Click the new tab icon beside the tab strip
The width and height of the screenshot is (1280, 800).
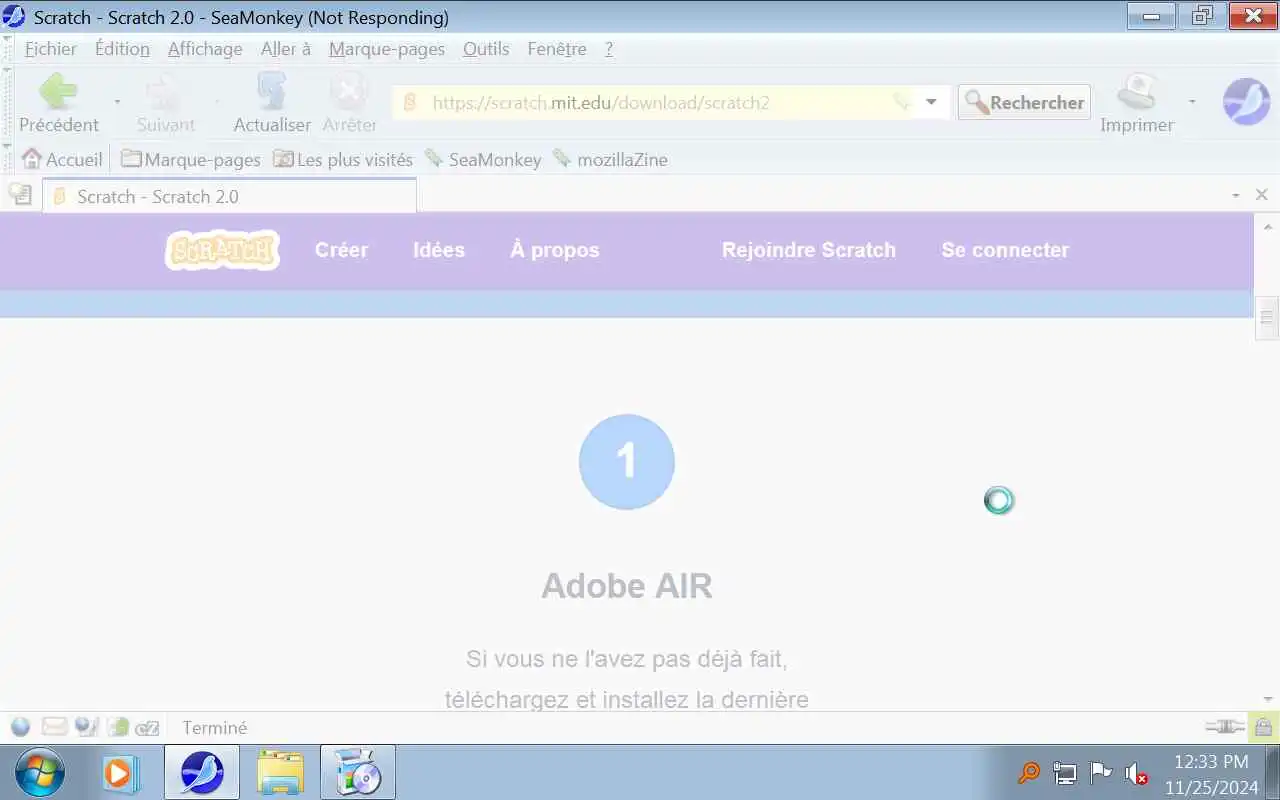click(20, 195)
